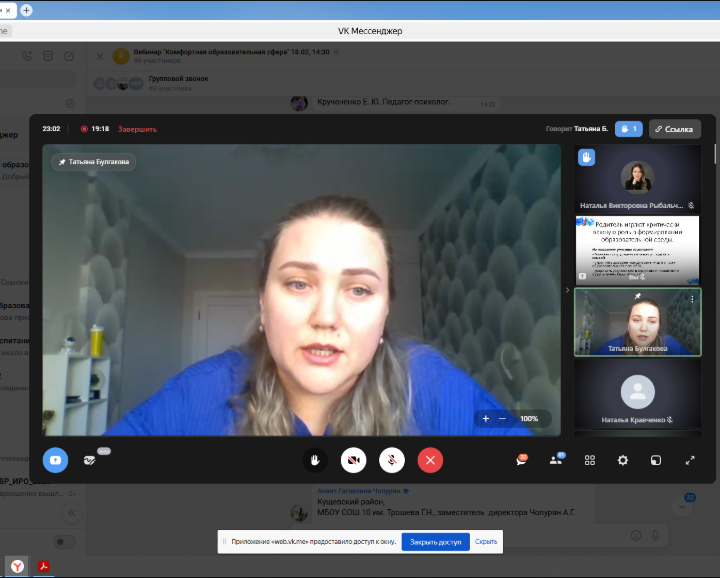Open a new browser tab
The image size is (720, 578).
[x=26, y=10]
